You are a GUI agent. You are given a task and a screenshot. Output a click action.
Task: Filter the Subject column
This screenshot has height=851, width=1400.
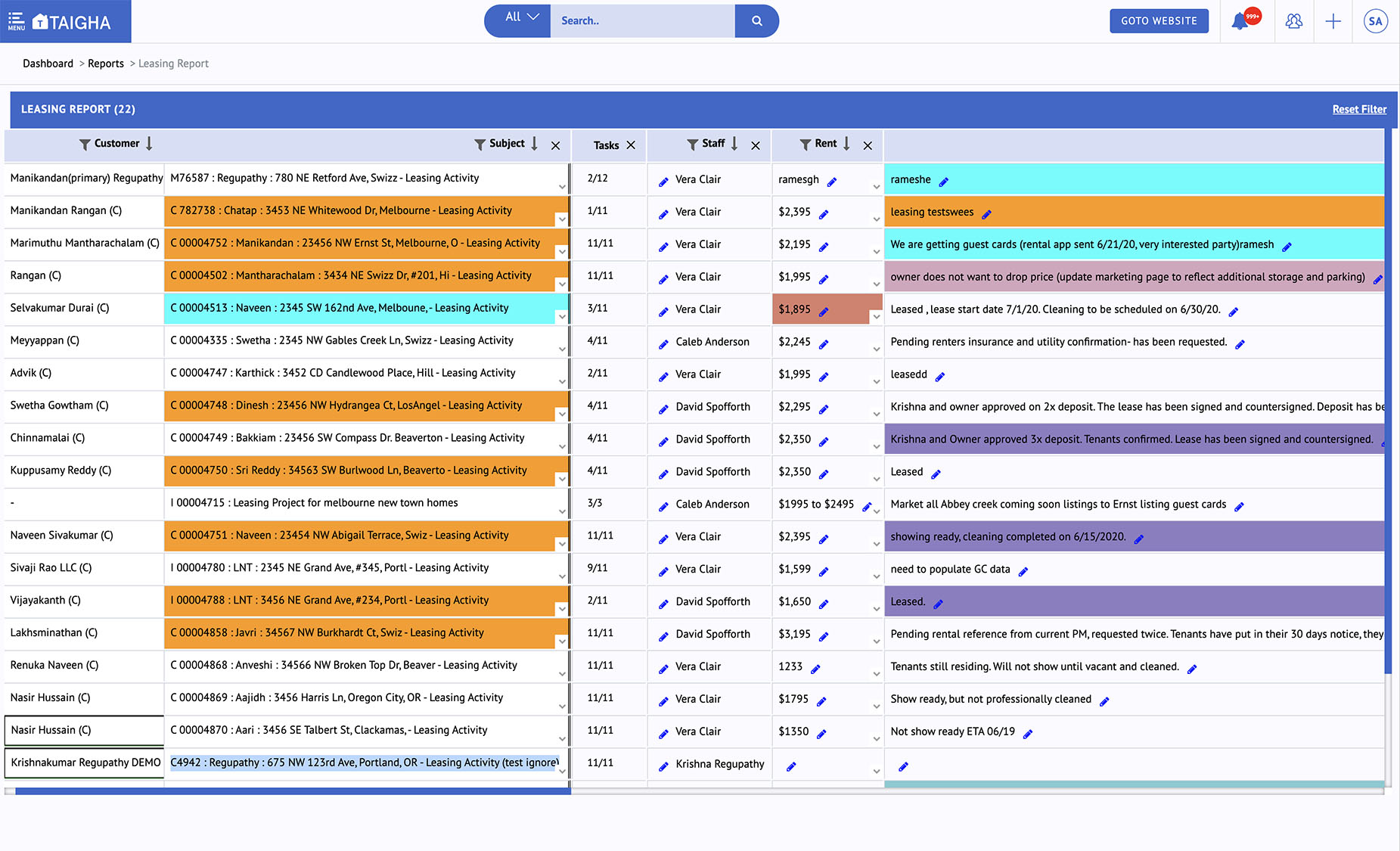(x=480, y=144)
